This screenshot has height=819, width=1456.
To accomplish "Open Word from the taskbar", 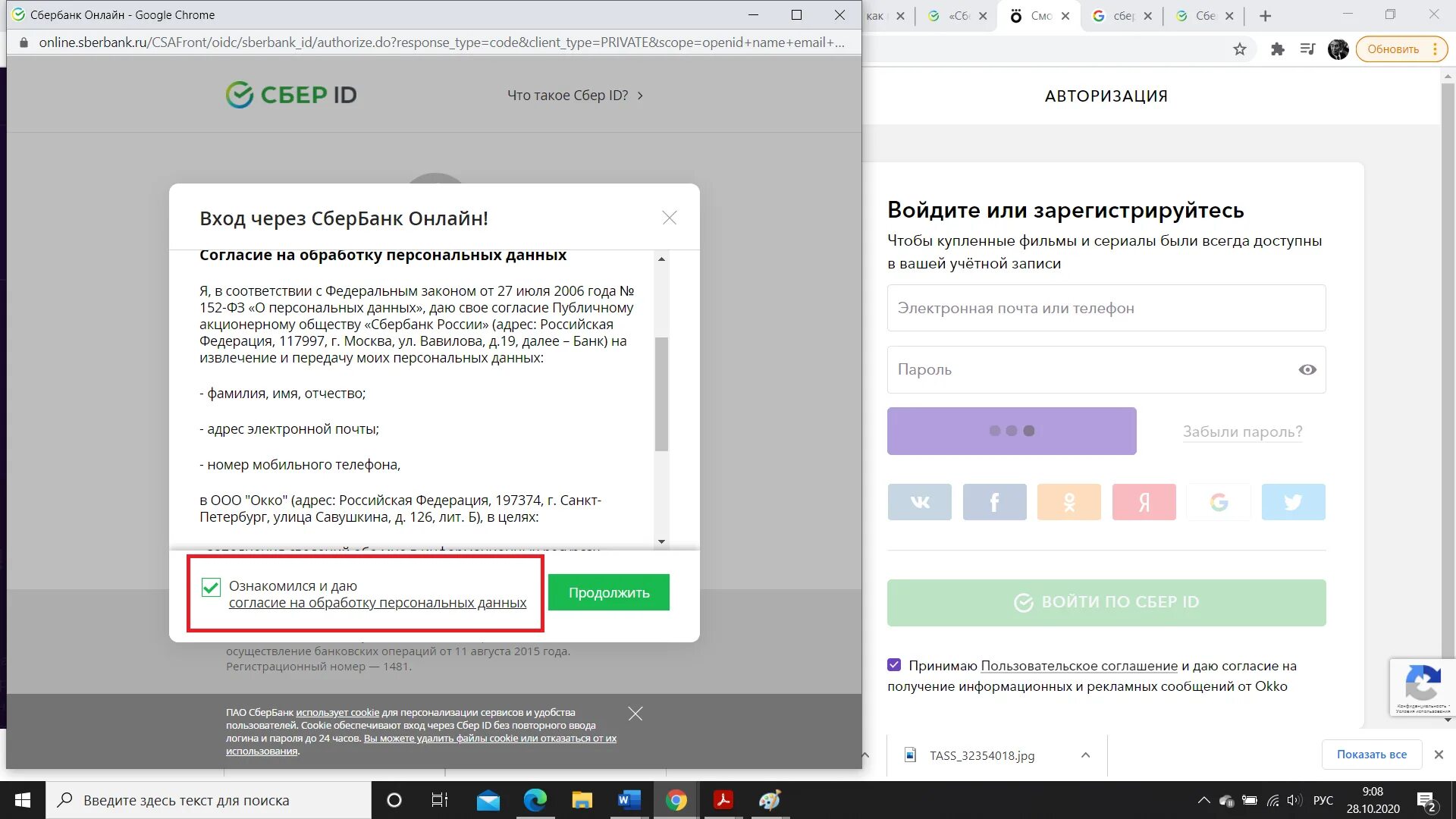I will 629,800.
